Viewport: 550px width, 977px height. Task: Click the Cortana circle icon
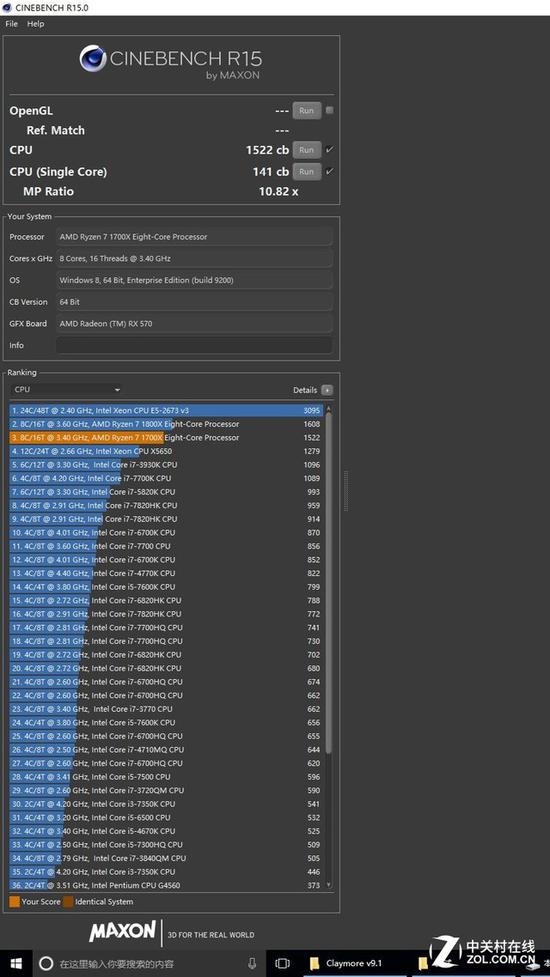[x=46, y=963]
